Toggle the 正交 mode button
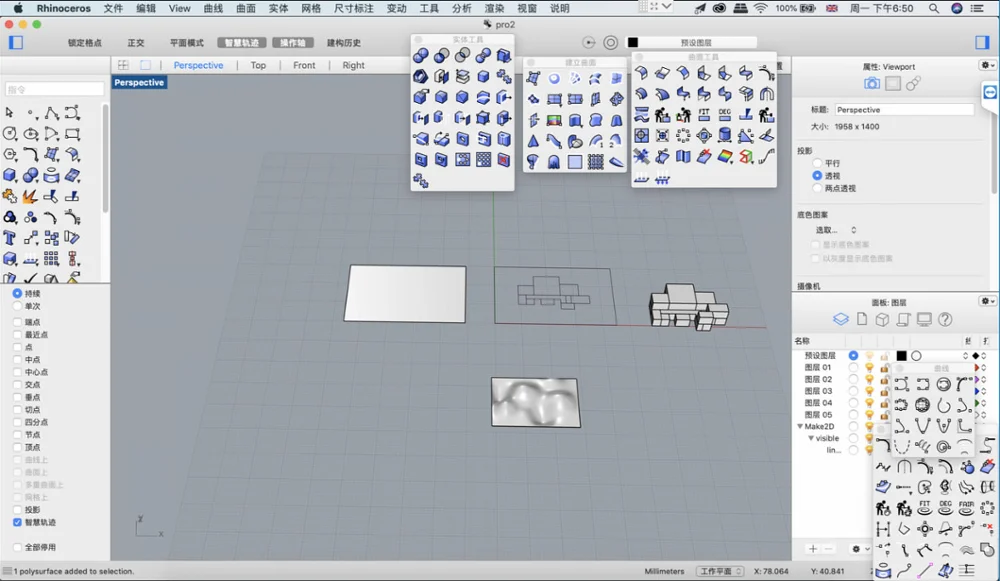Viewport: 1000px width, 581px height. tap(136, 43)
